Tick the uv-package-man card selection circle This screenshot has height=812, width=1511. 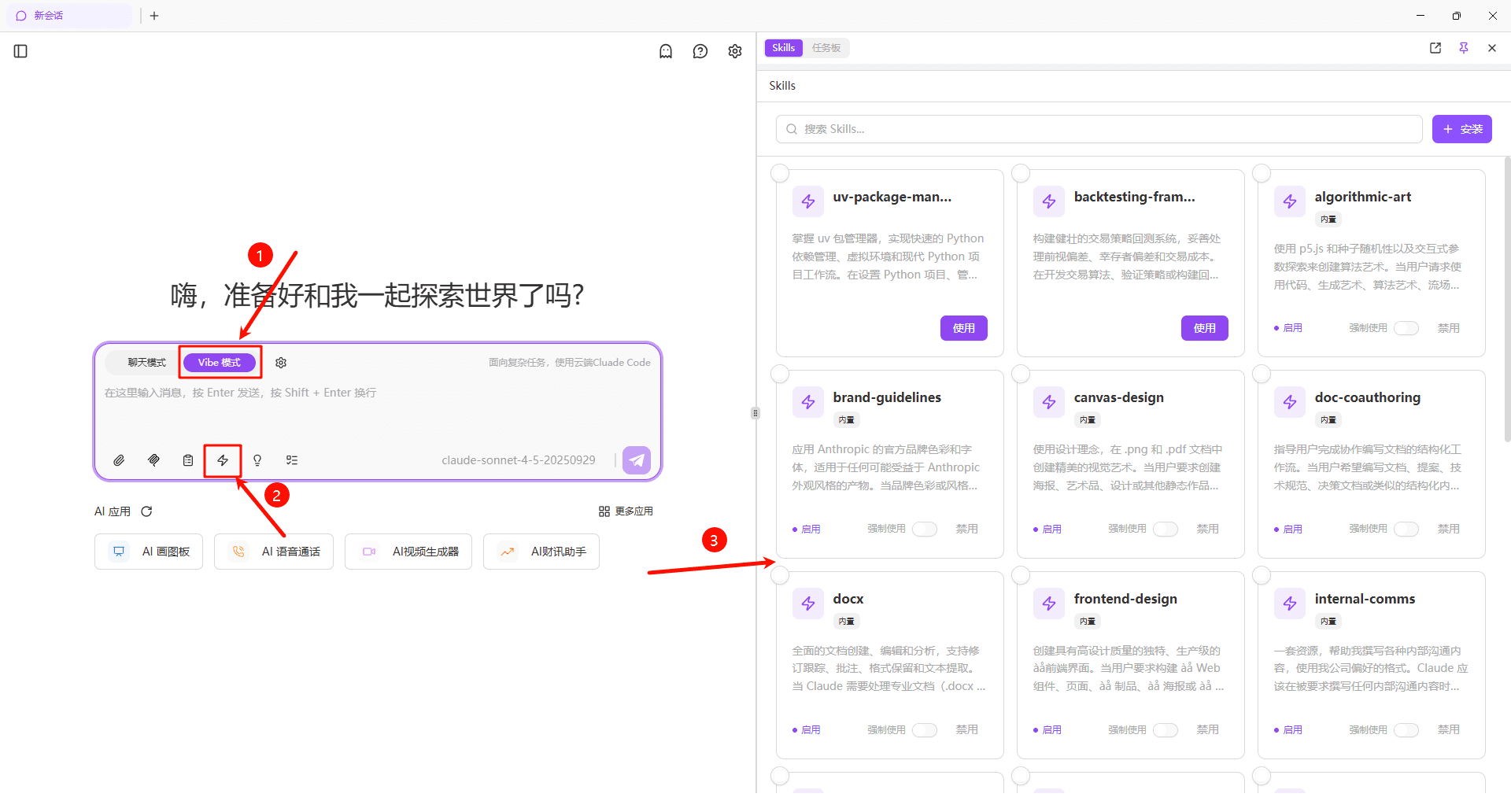tap(780, 173)
